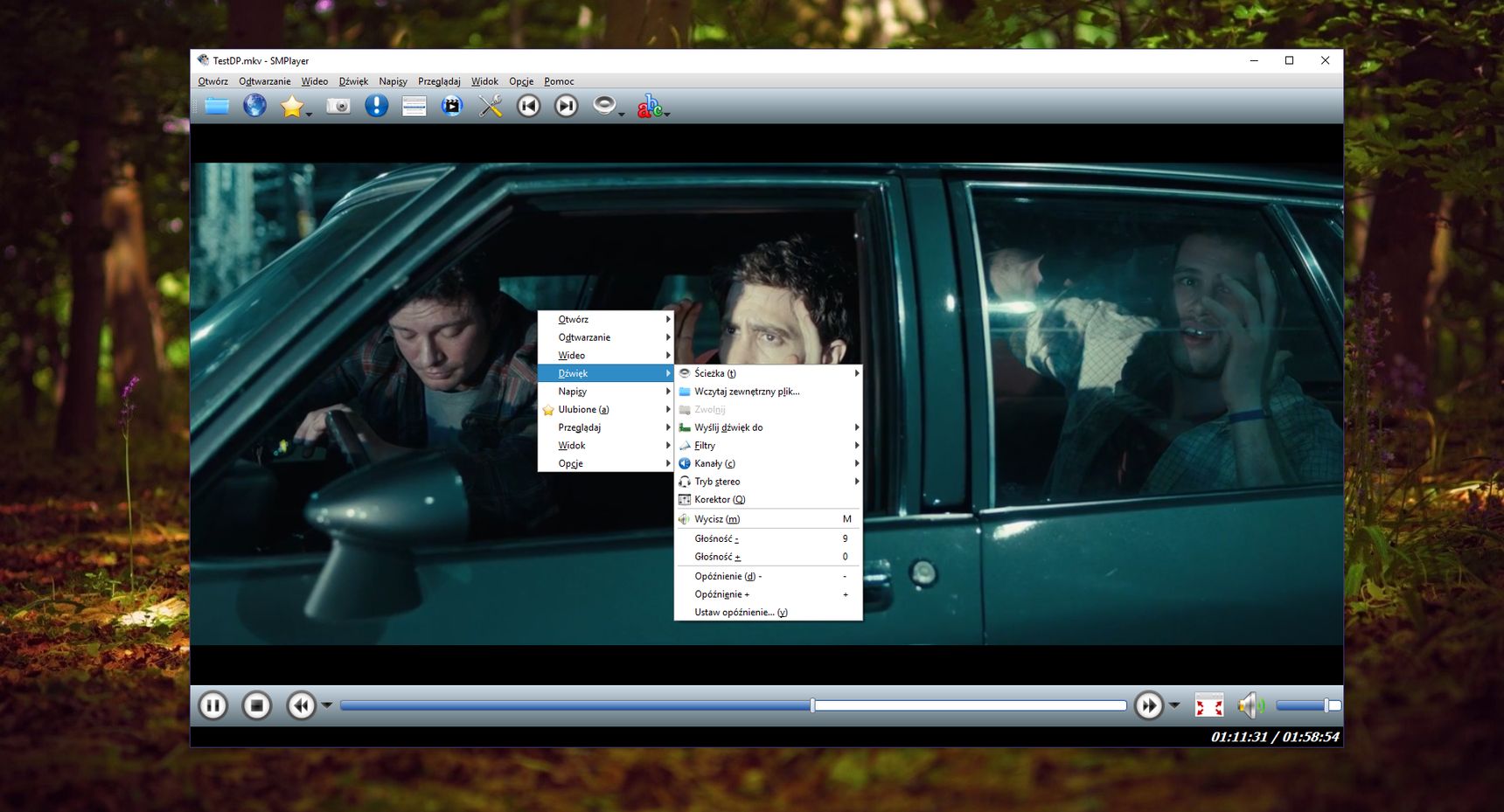The width and height of the screenshot is (1504, 812).
Task: Select Głośność - to lower volume
Action: coord(769,538)
